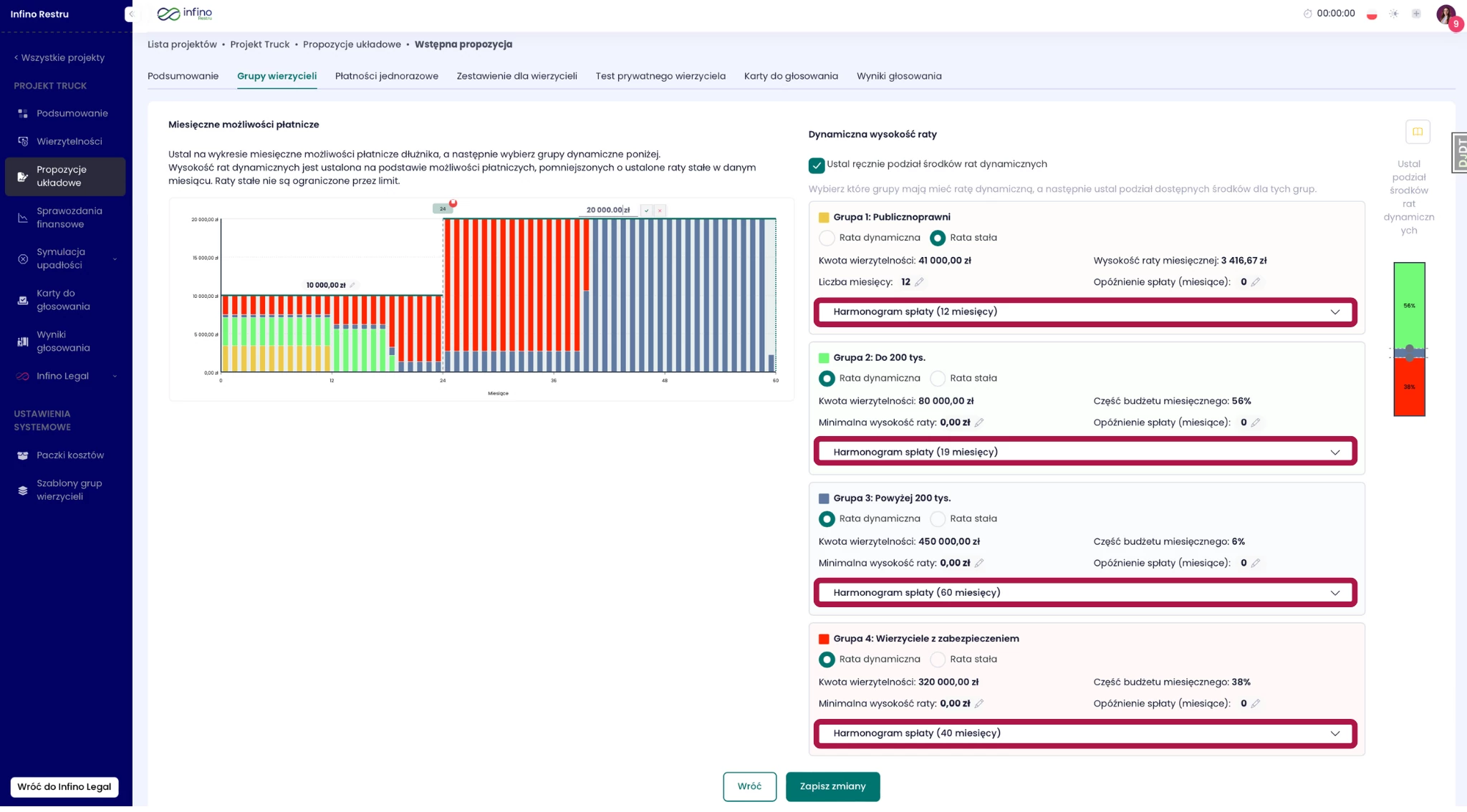
Task: Click pencil icon next to Liczba miesięcy
Action: point(919,282)
